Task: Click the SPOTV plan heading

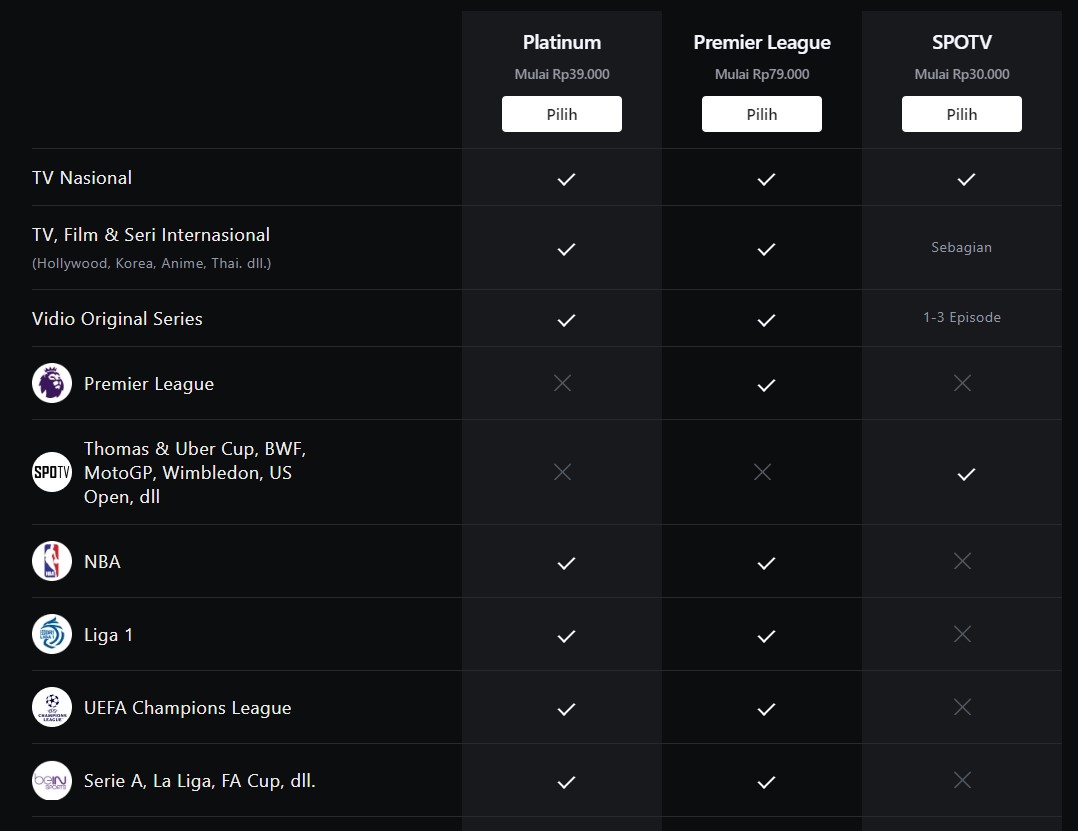Action: click(962, 43)
